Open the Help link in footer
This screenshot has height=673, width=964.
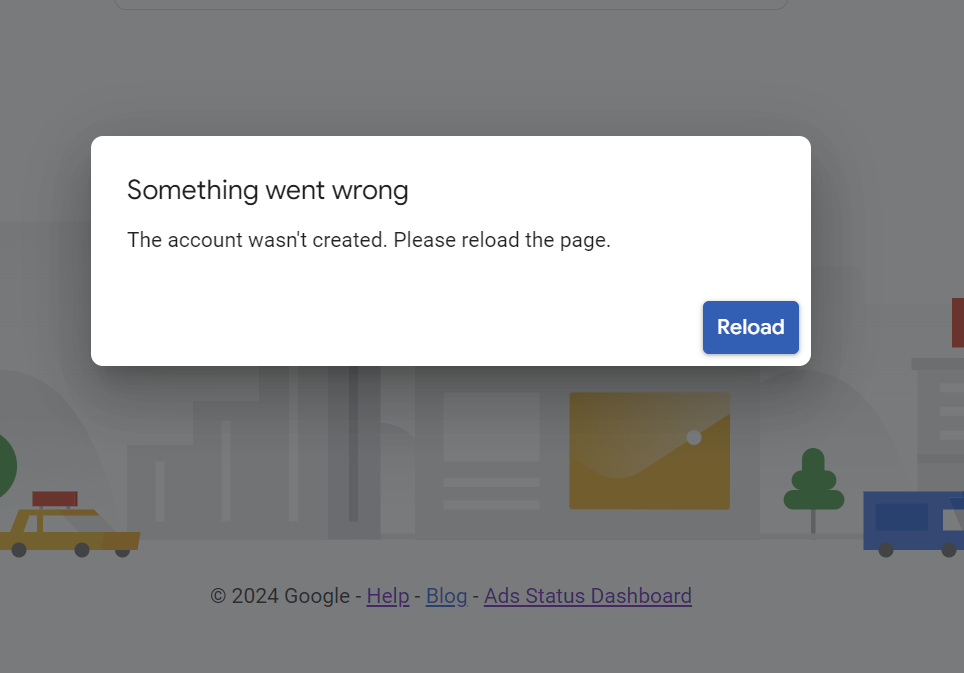[x=388, y=596]
